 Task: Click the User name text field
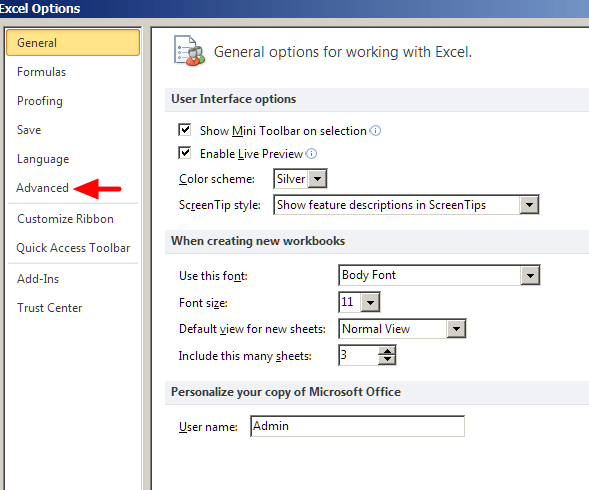point(358,426)
